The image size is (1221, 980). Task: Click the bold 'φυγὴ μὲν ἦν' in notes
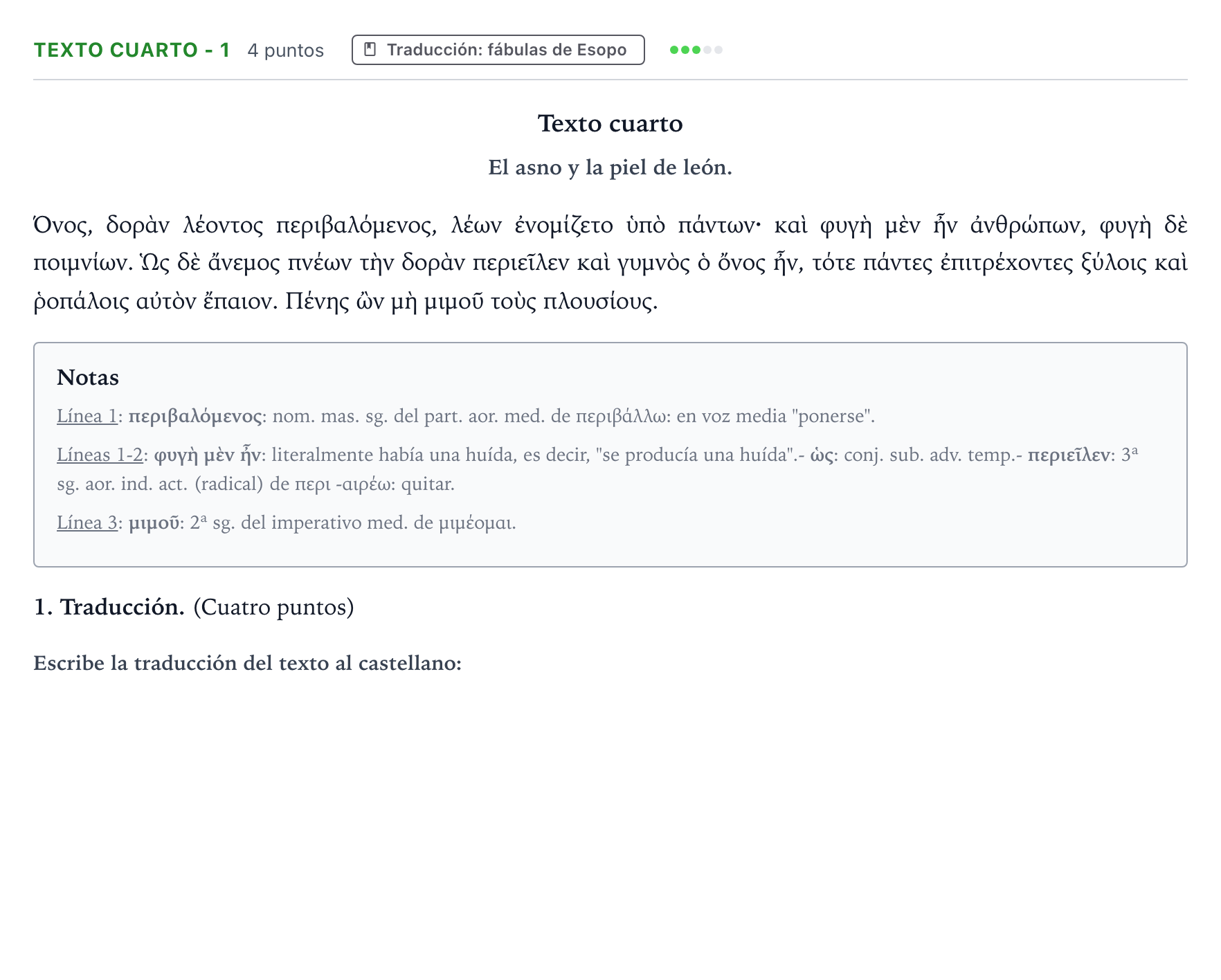tap(208, 455)
